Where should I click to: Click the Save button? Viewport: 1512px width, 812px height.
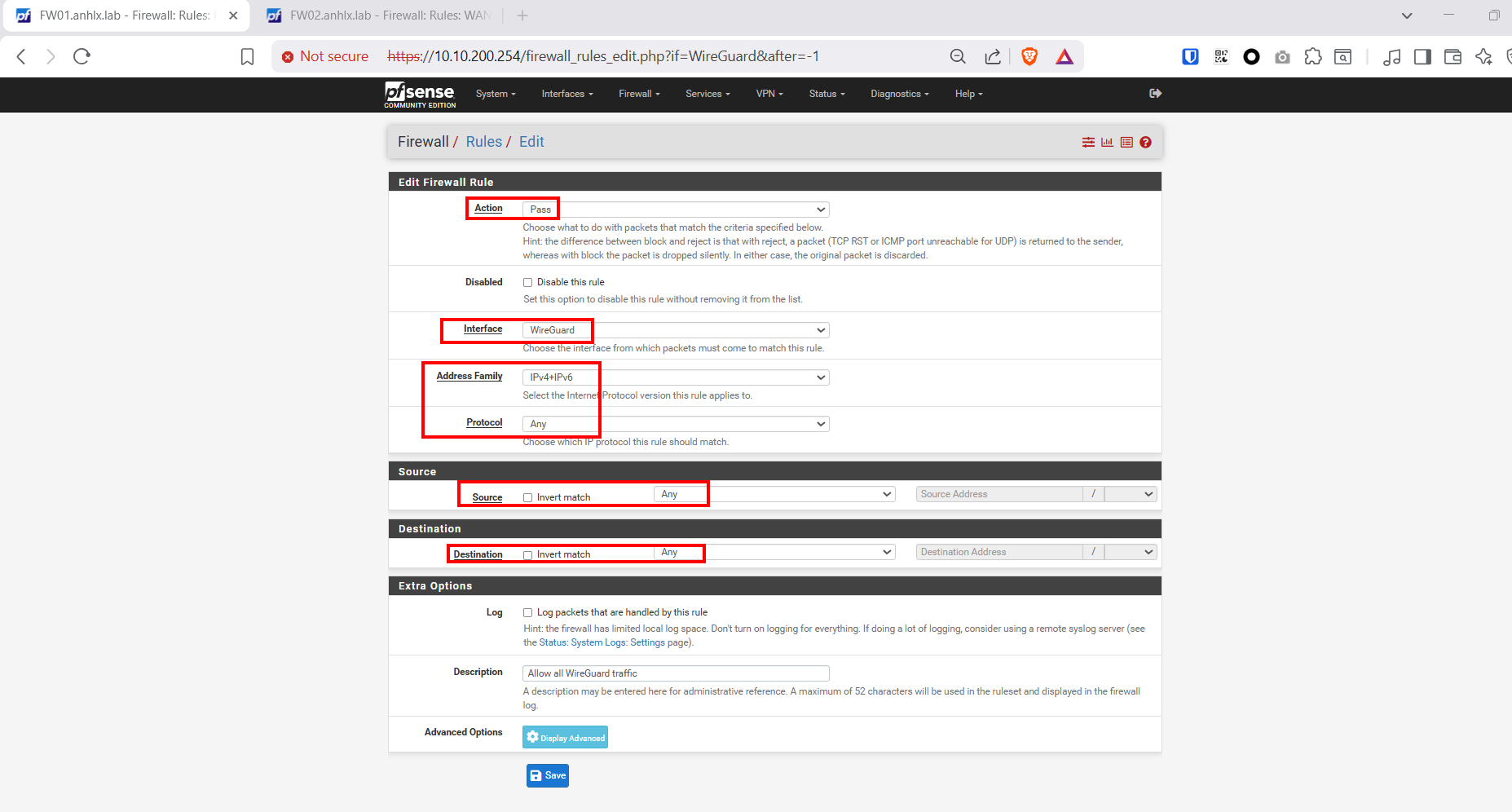pyautogui.click(x=548, y=775)
